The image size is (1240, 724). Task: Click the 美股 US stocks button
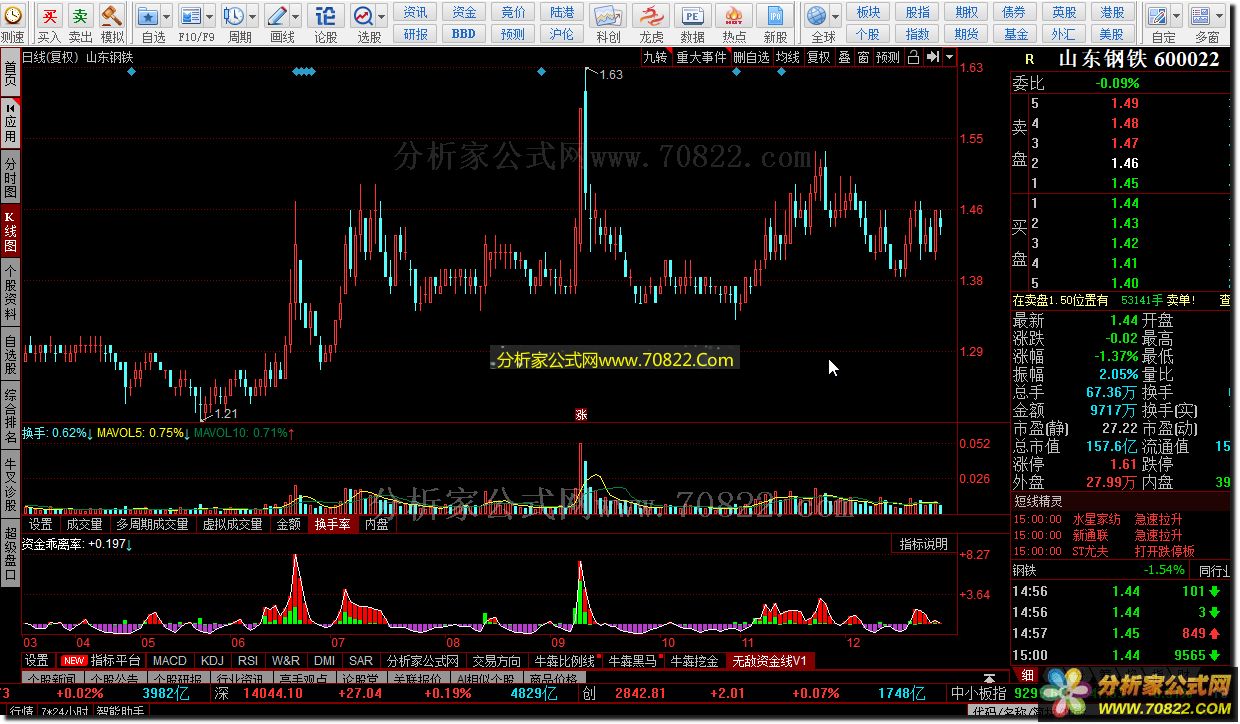[x=1112, y=33]
